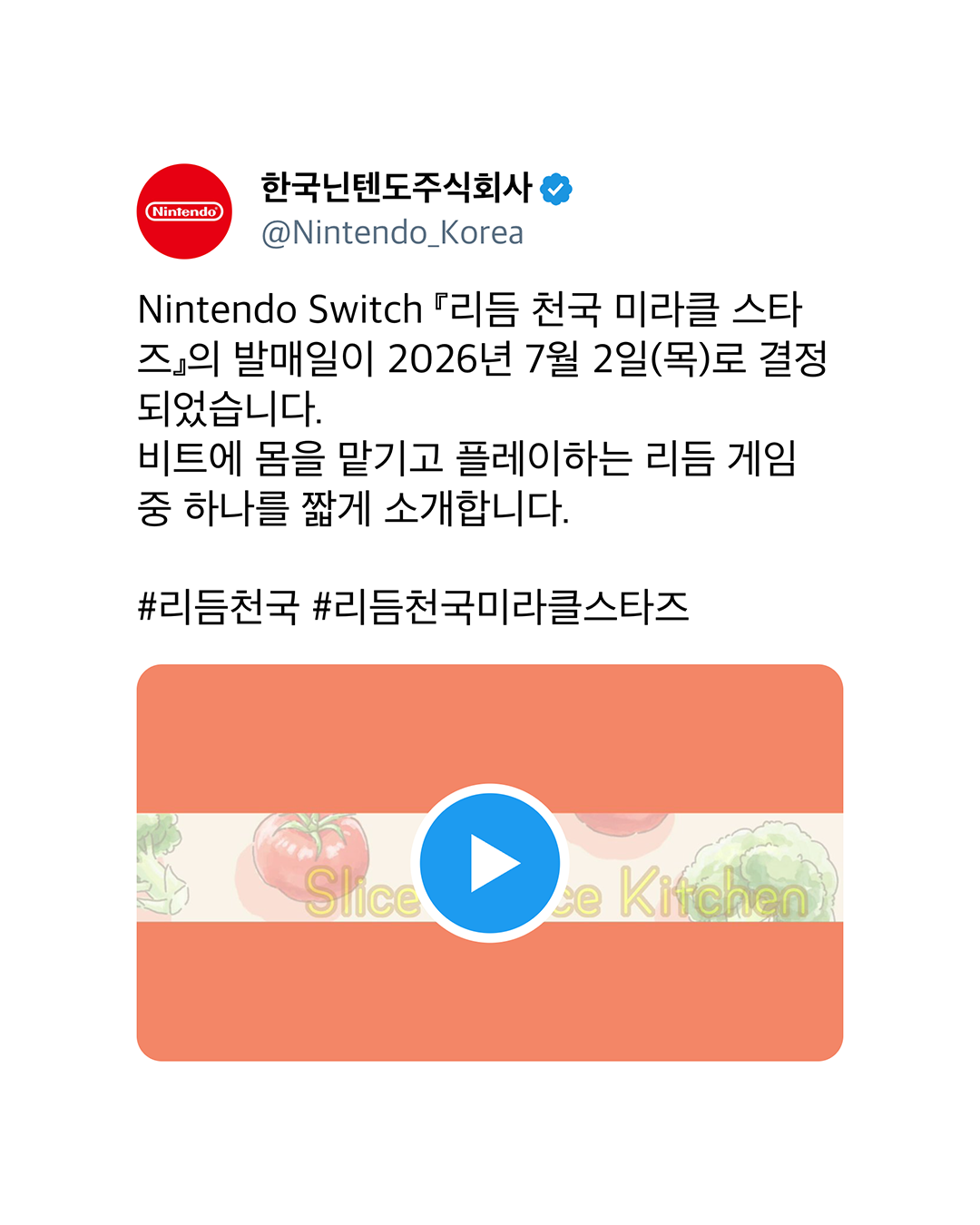Click the 중 하나를 짧게 소개합니다. line
This screenshot has width=980, height=1225.
(x=353, y=508)
